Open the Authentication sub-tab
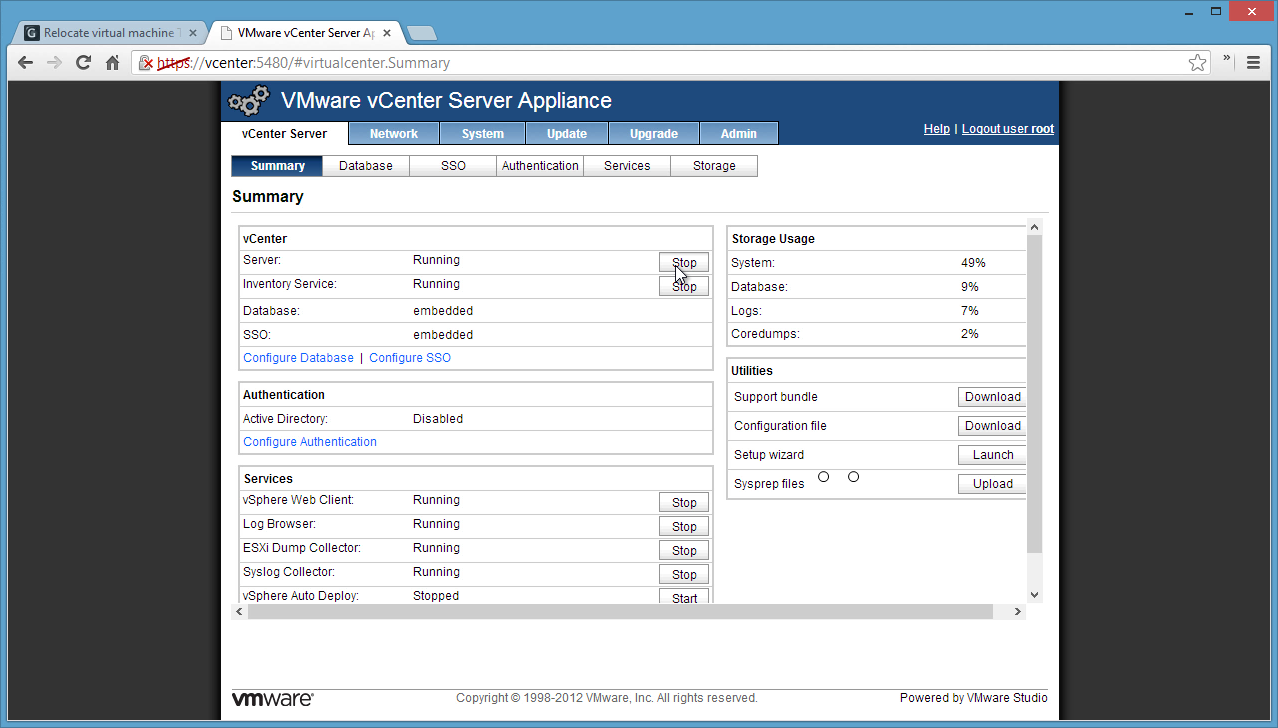The image size is (1278, 728). point(540,166)
